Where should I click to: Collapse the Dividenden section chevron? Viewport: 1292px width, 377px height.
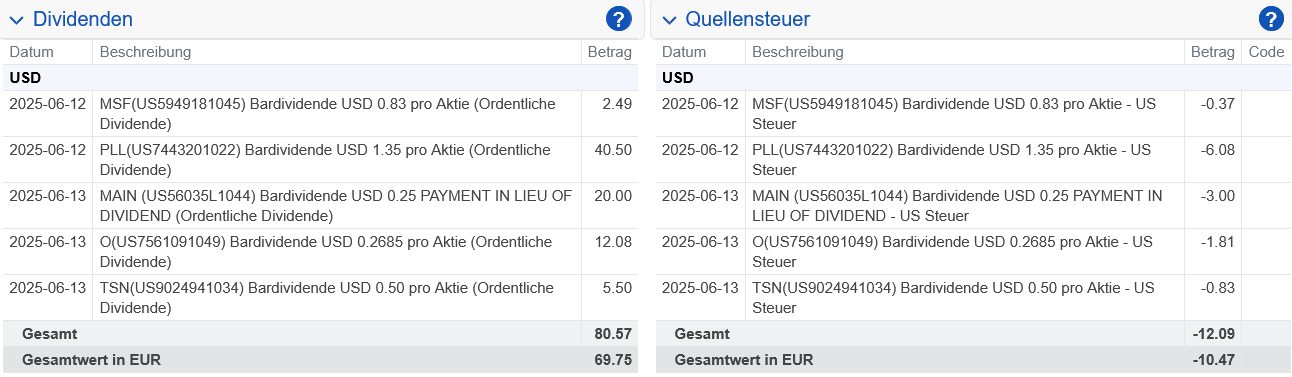(x=16, y=20)
